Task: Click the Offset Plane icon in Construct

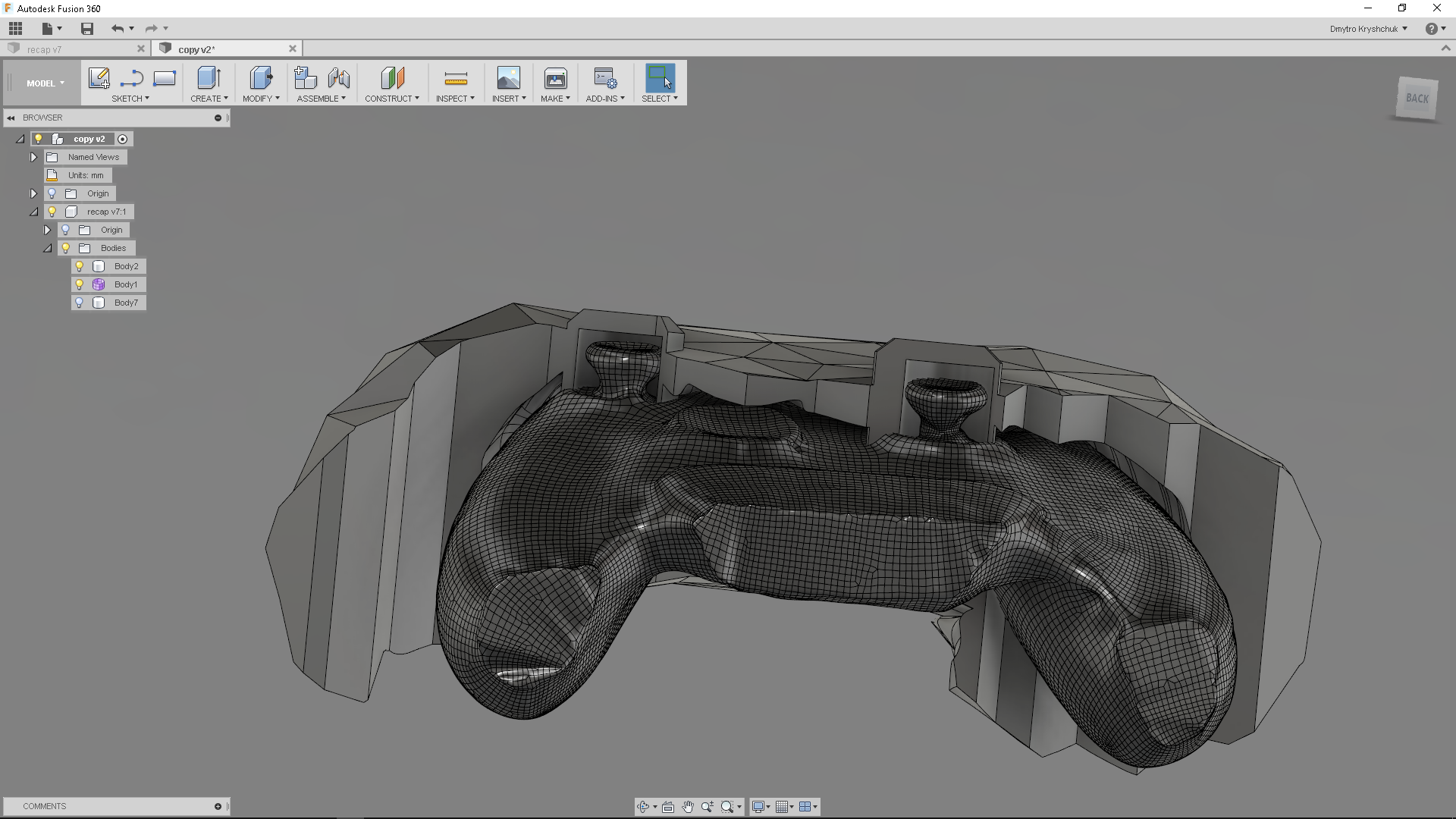Action: [392, 78]
